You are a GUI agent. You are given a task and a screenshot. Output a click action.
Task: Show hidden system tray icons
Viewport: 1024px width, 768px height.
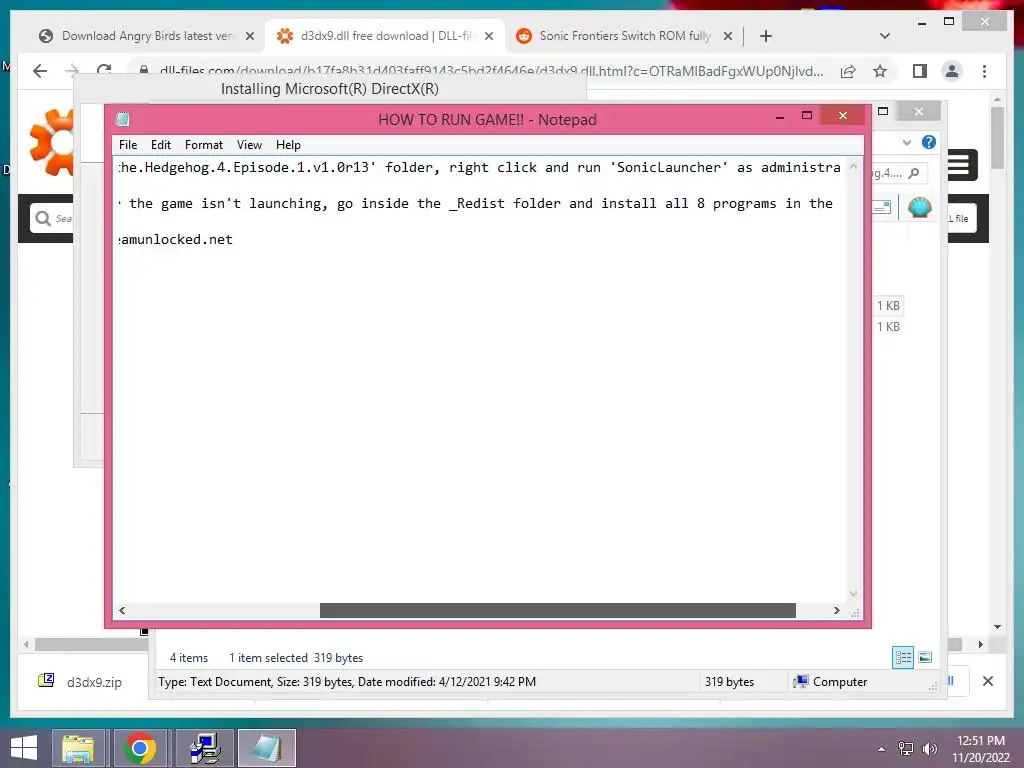(882, 749)
